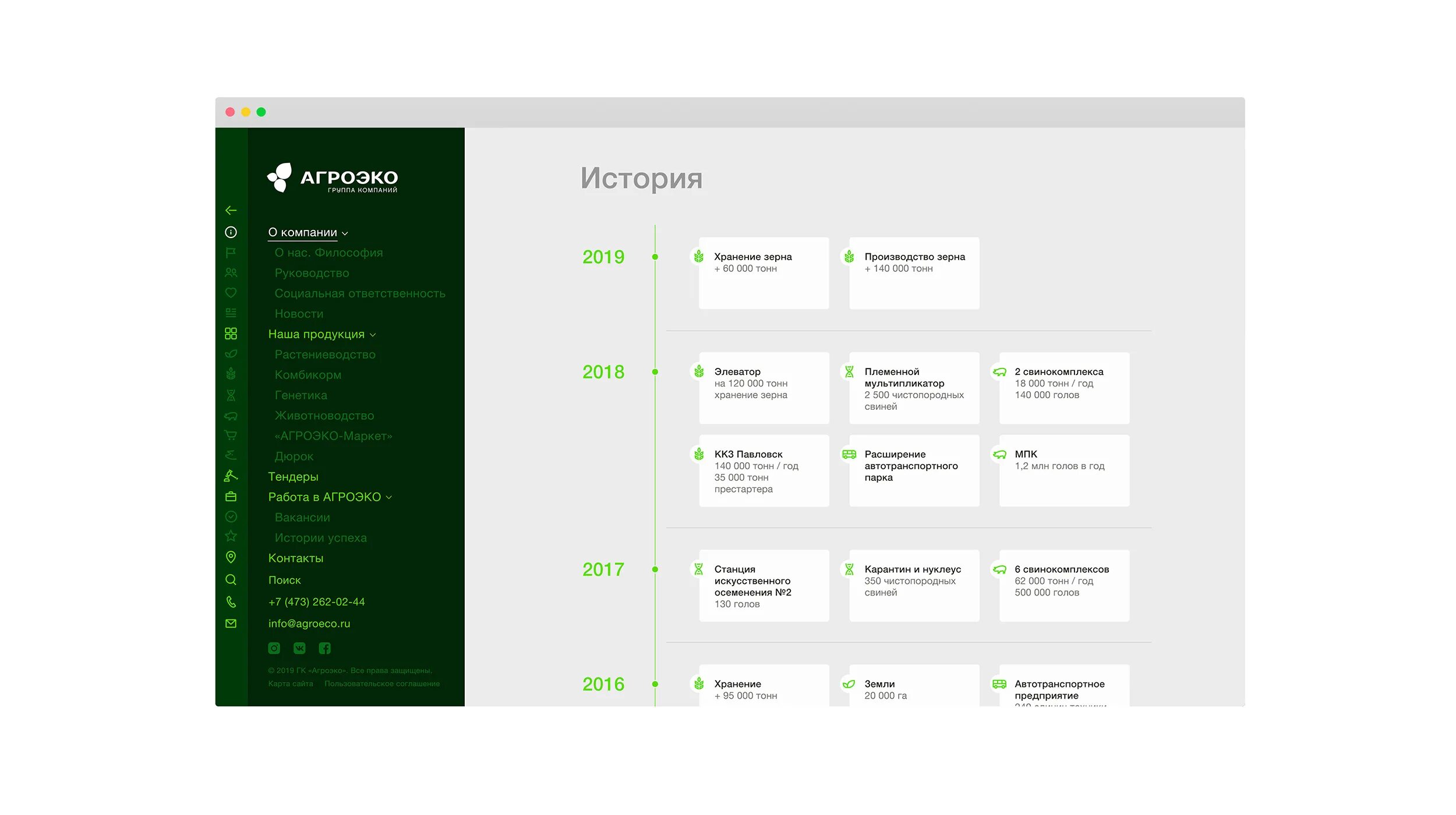Click the back arrow icon in sidebar
The image size is (1456, 815).
[231, 210]
